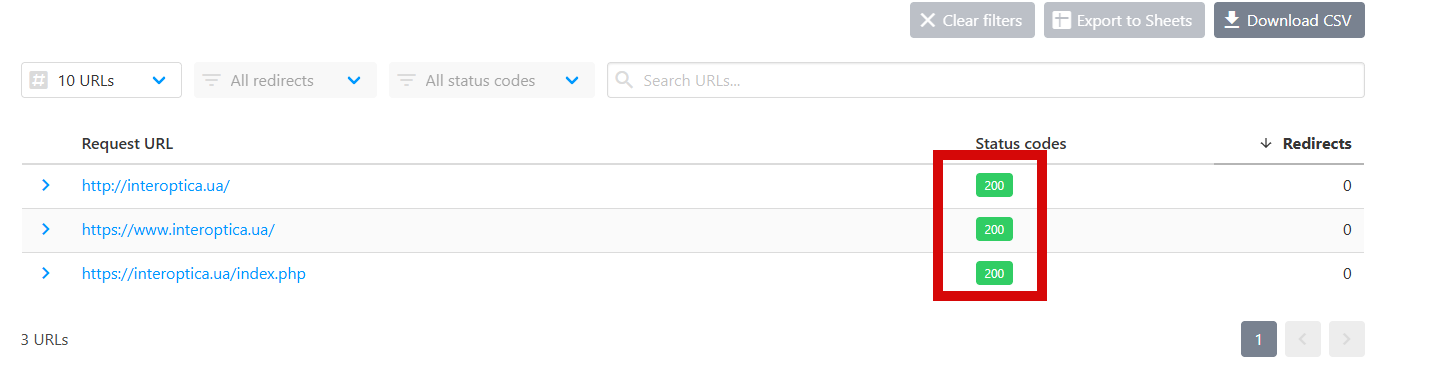Image resolution: width=1443 pixels, height=372 pixels.
Task: Open the http://interoptica.ua/ link
Action: click(x=156, y=186)
